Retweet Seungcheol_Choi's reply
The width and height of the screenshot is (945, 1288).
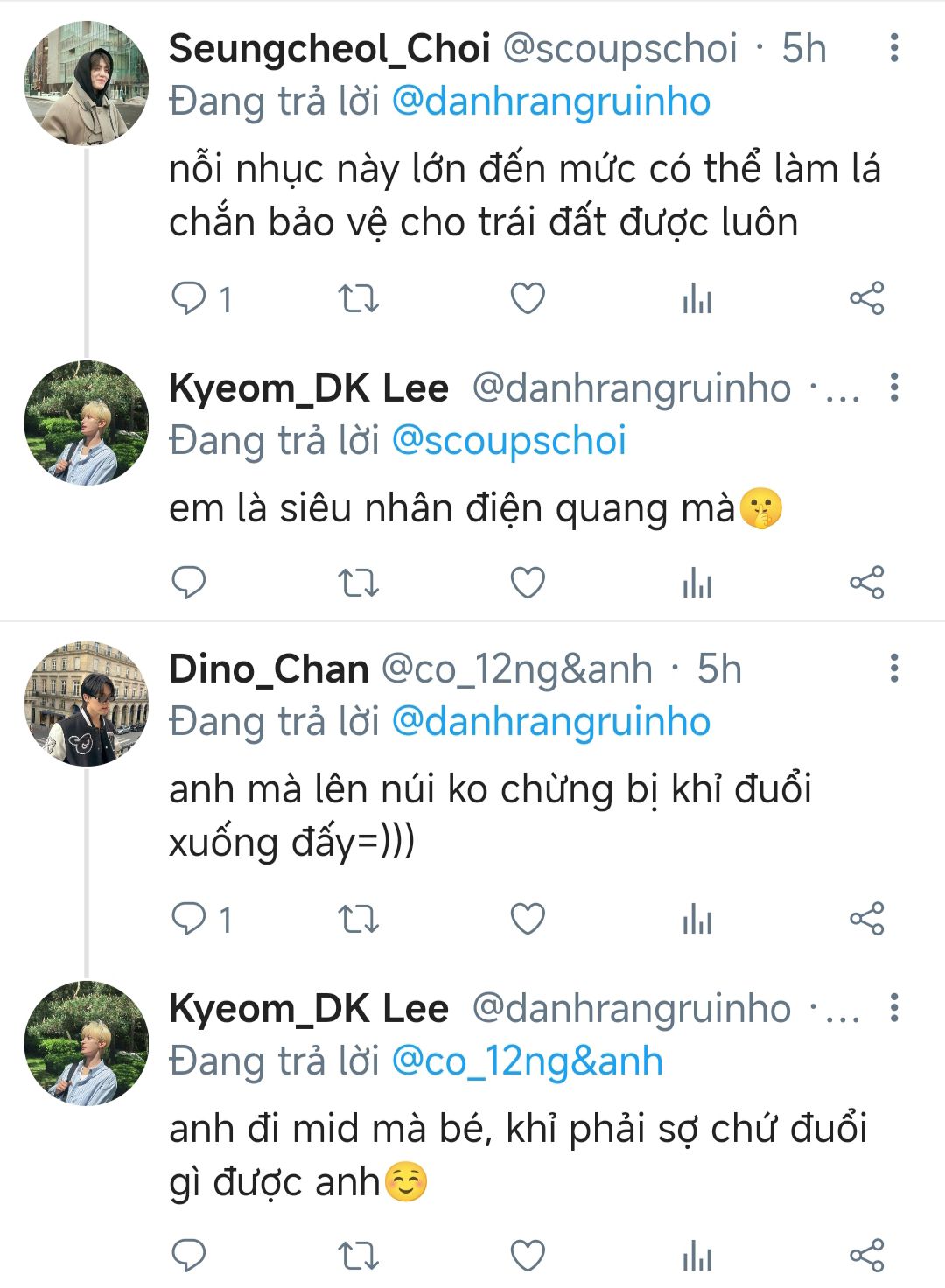pos(358,299)
